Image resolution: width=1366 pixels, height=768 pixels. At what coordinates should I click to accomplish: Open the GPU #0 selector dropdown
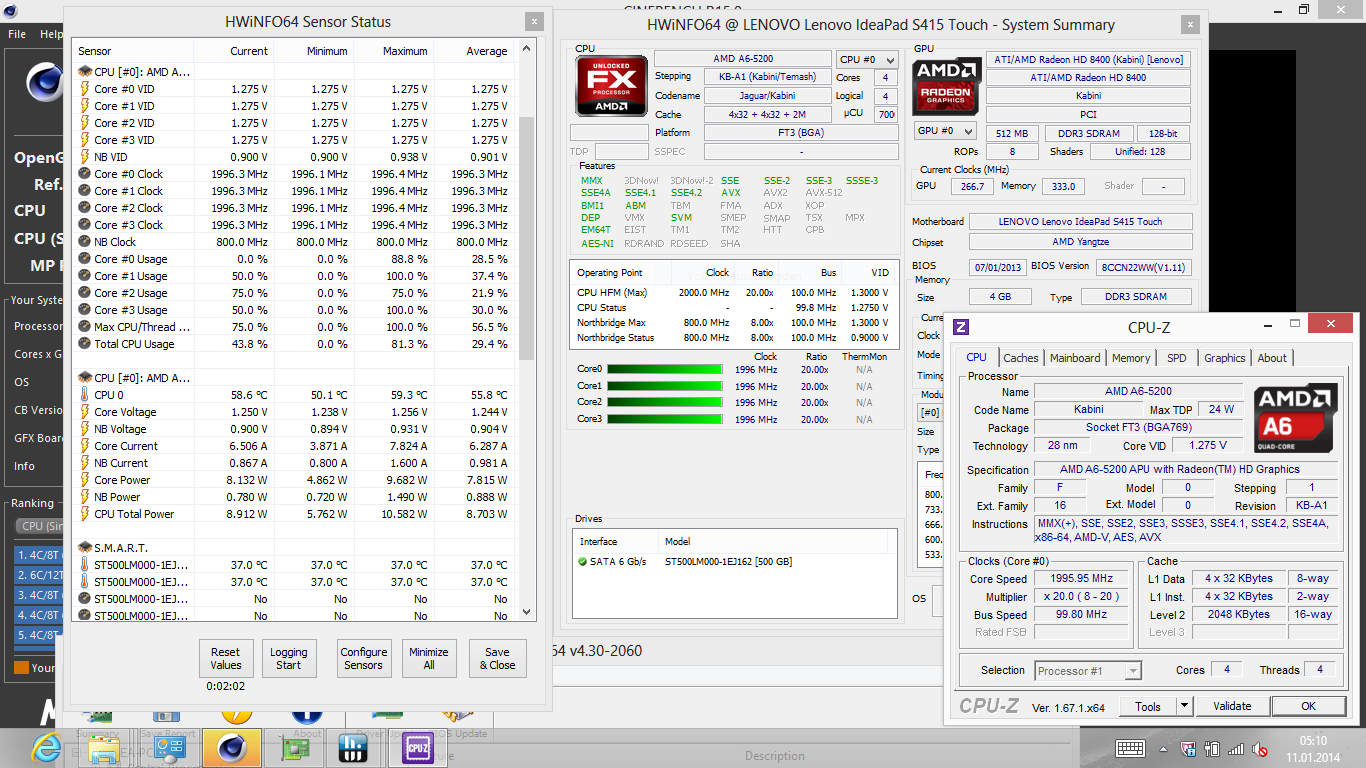[945, 132]
